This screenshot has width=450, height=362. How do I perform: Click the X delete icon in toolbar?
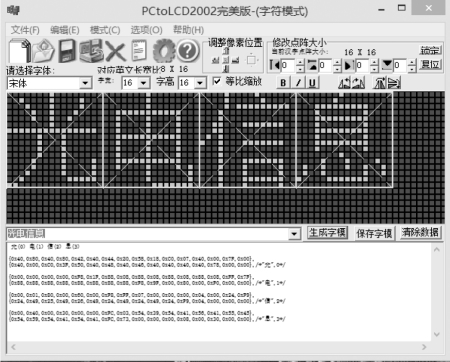point(115,51)
